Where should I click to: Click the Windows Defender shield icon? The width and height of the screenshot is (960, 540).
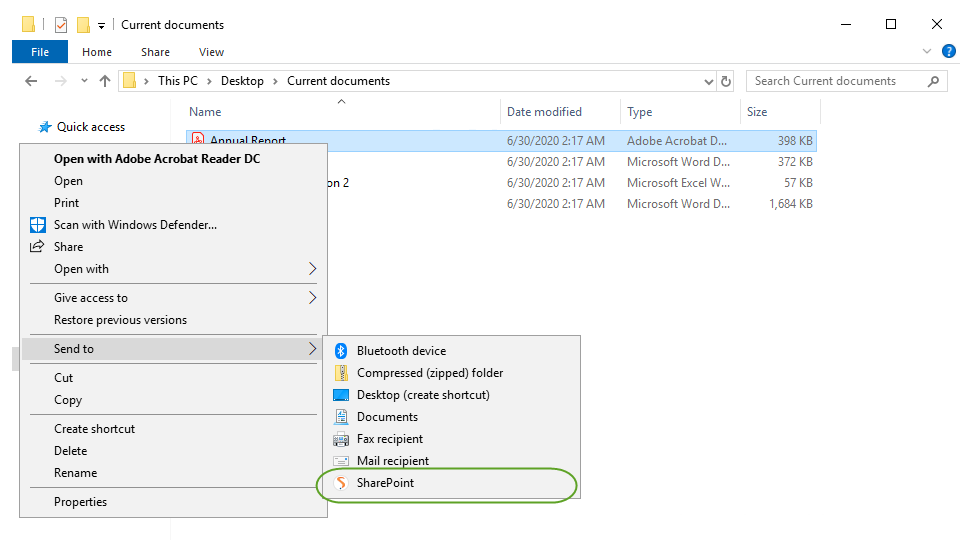38,225
